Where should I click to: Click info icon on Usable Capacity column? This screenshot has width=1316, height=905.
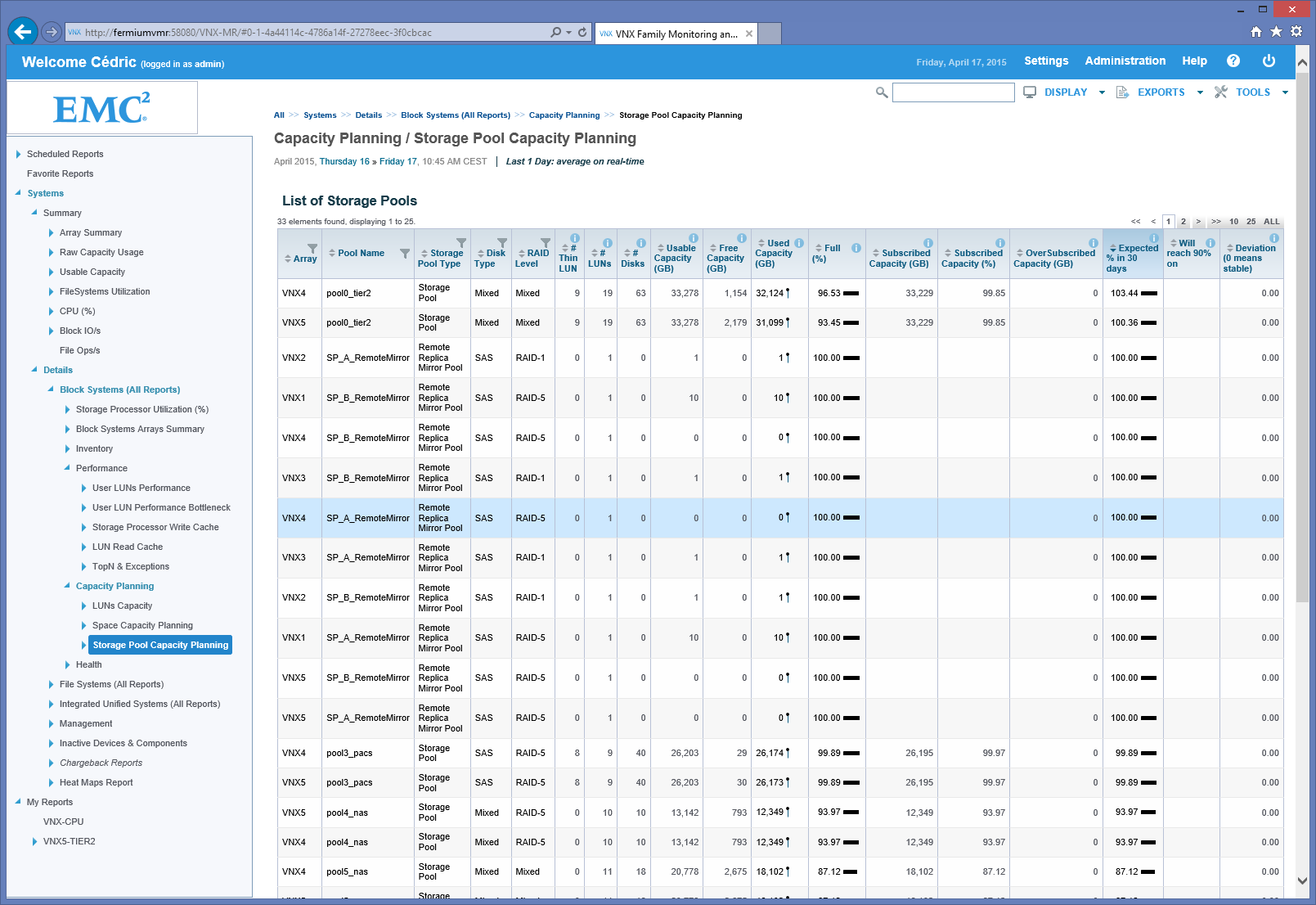[x=694, y=238]
